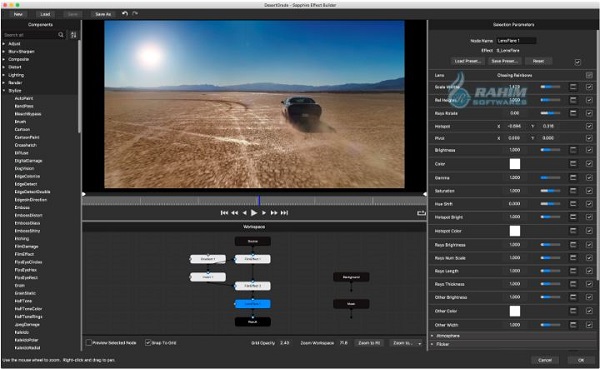Collapse the Stylize category
The width and height of the screenshot is (600, 369).
click(4, 91)
